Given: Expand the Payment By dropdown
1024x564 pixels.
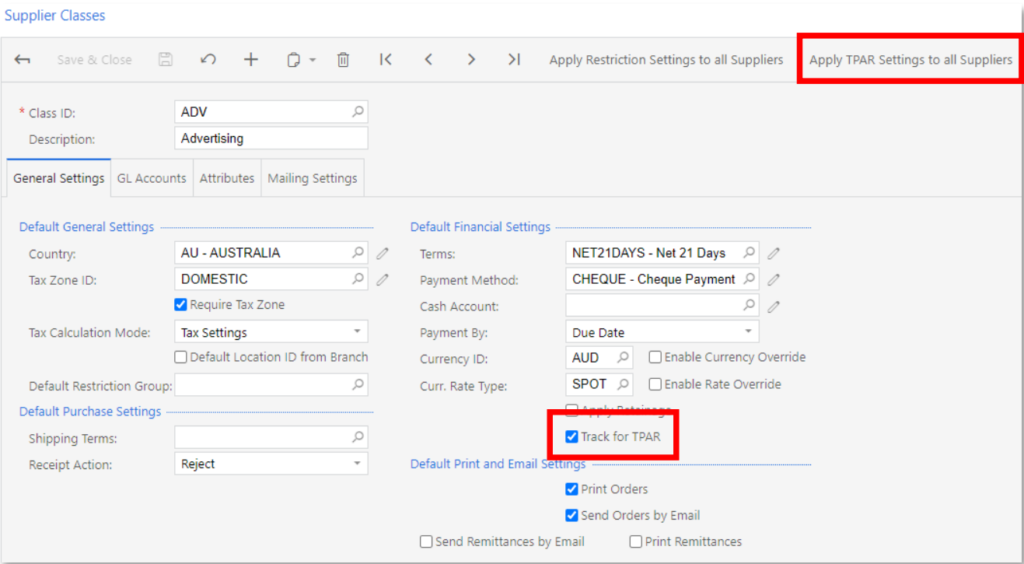Looking at the screenshot, I should 662,332.
